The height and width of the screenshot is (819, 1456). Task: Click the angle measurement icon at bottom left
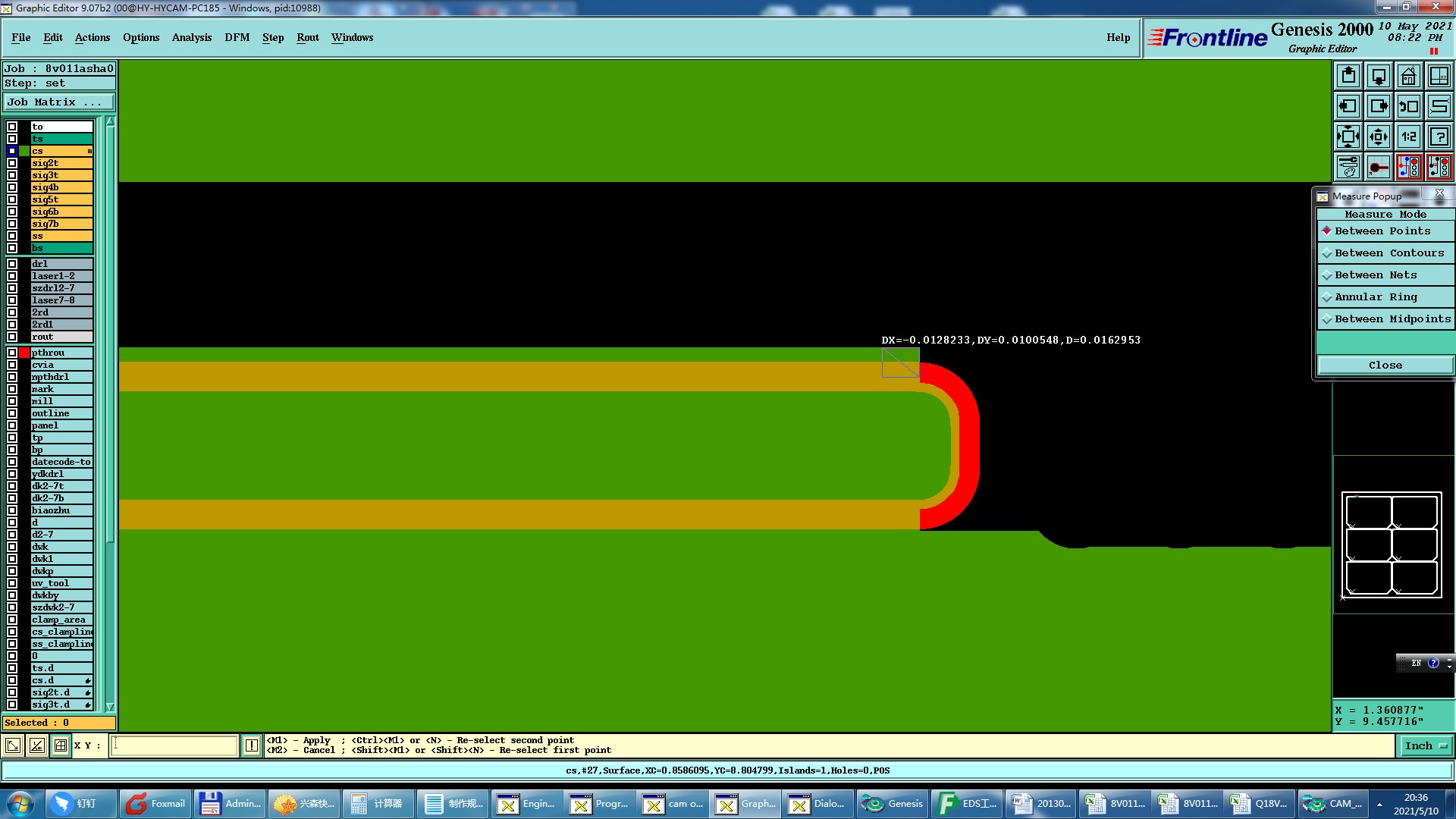[36, 745]
